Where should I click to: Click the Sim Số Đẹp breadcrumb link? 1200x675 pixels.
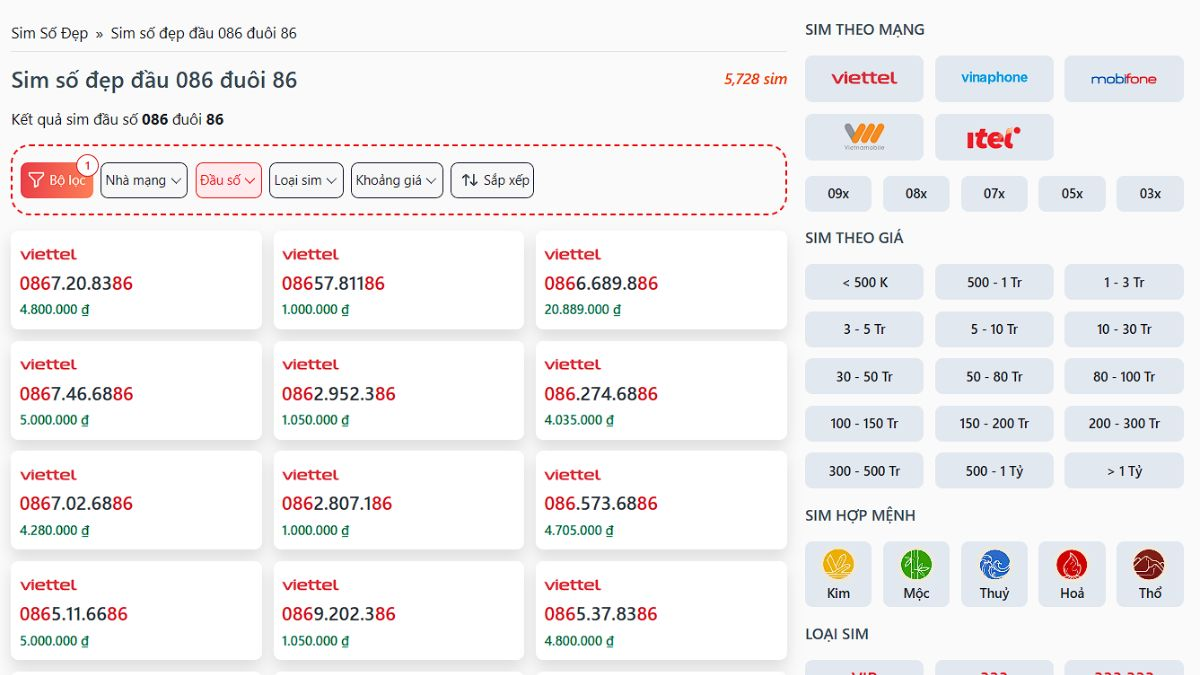(x=50, y=33)
